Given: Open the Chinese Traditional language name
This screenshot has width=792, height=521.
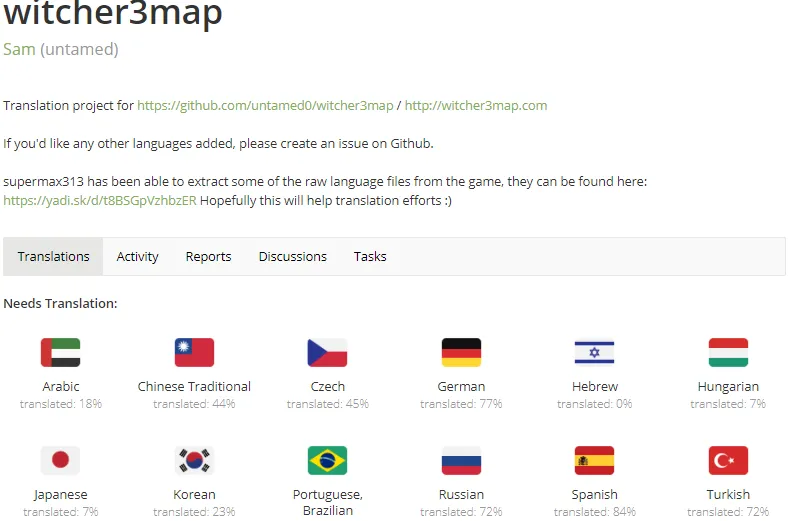Looking at the screenshot, I should (x=194, y=387).
